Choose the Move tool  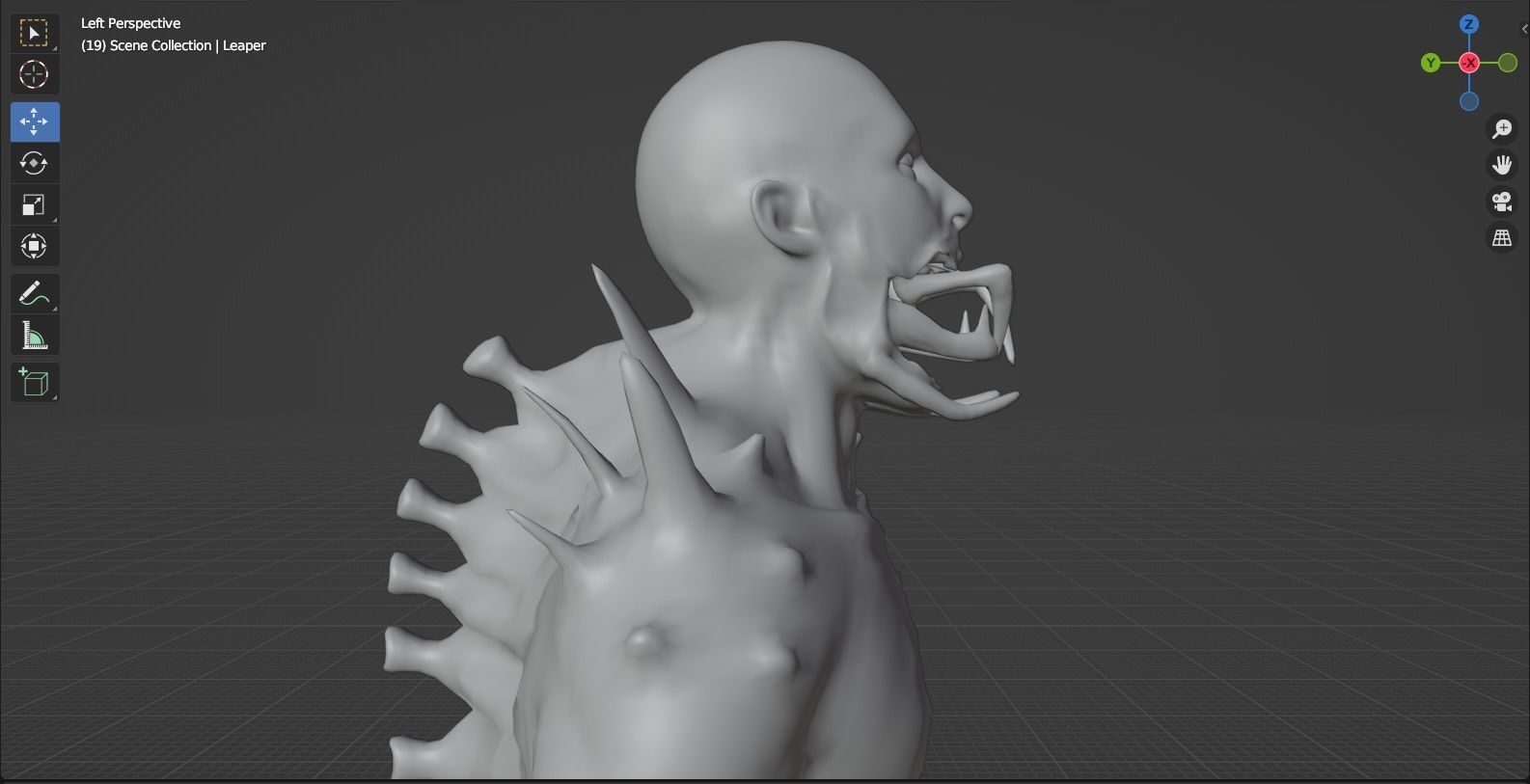pyautogui.click(x=34, y=122)
